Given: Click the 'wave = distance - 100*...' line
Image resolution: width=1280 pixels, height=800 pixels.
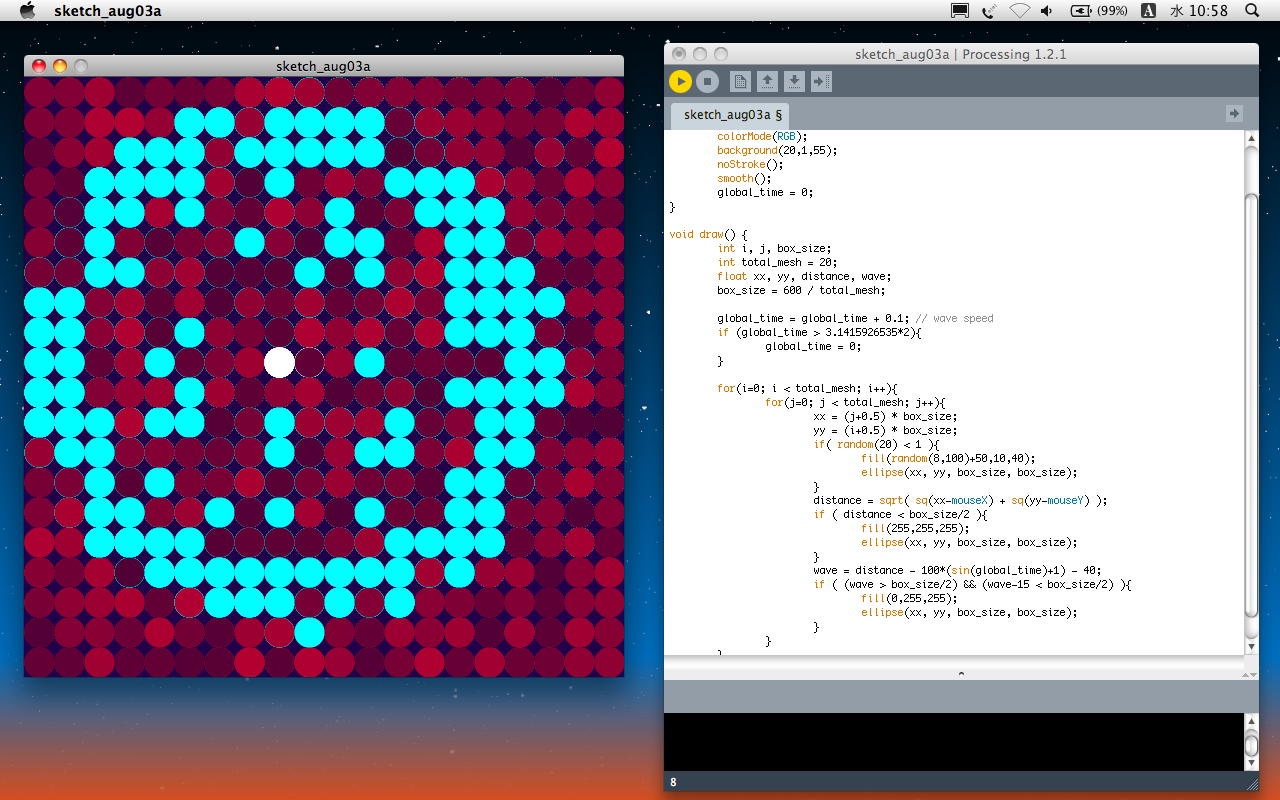Looking at the screenshot, I should pyautogui.click(x=957, y=570).
